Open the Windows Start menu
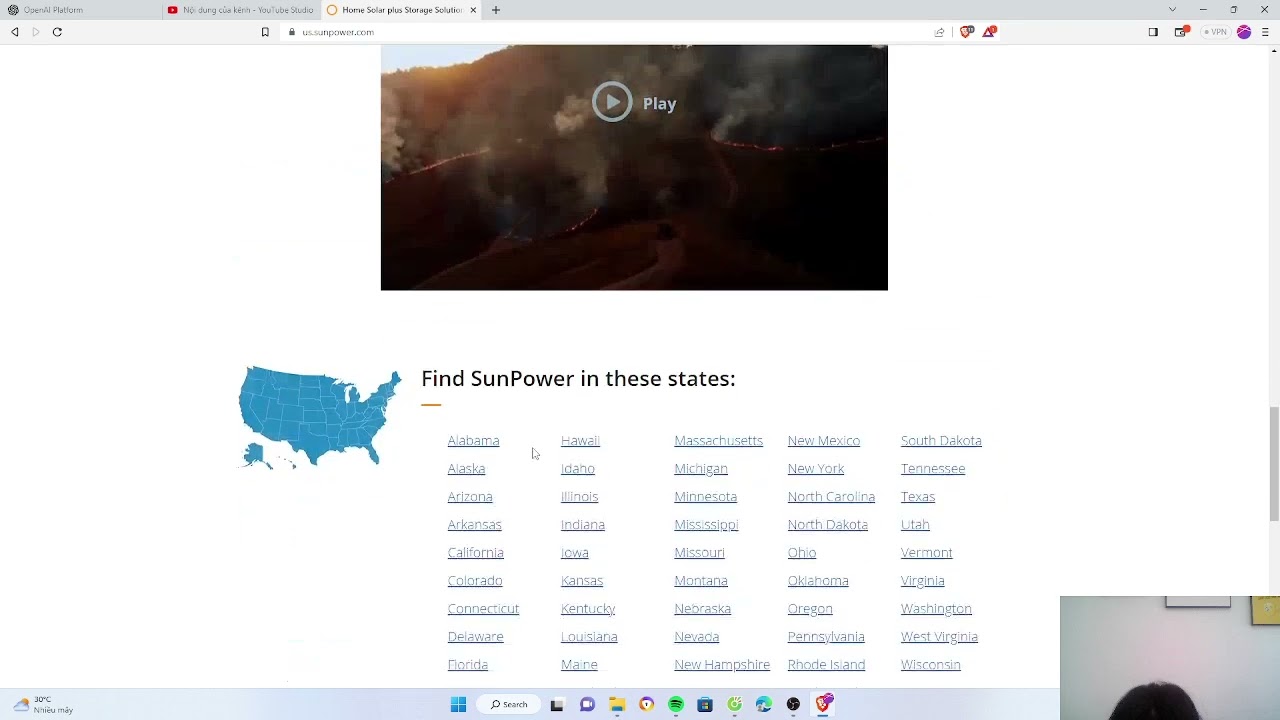 coord(458,704)
